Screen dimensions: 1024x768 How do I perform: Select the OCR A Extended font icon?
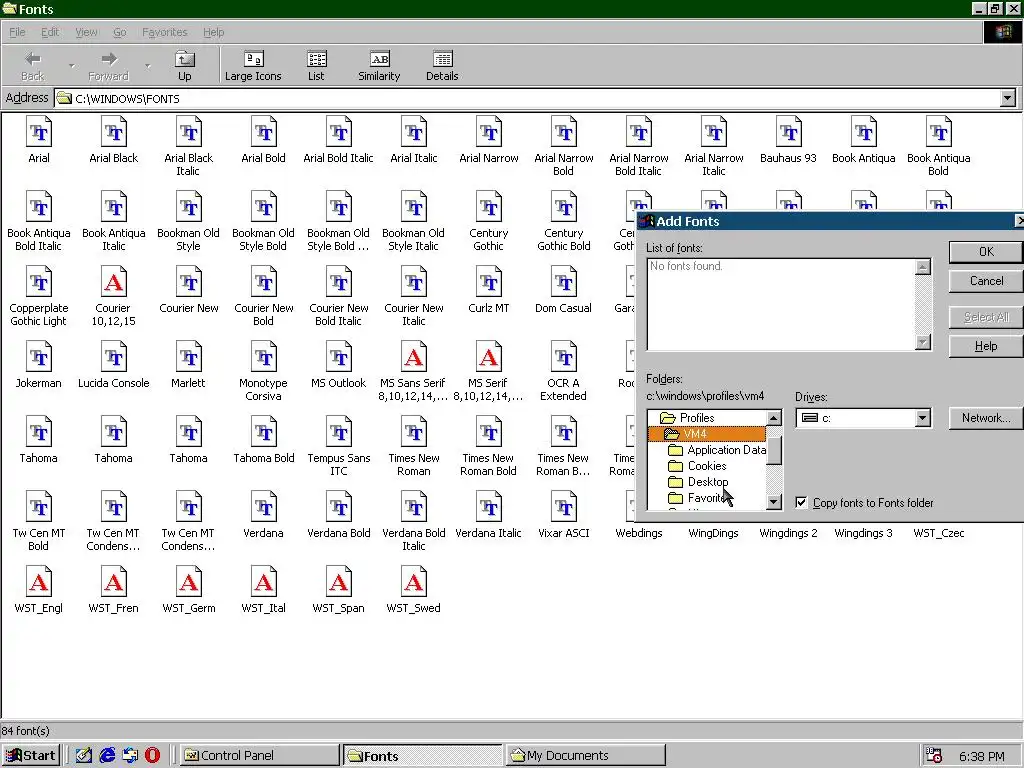[564, 357]
